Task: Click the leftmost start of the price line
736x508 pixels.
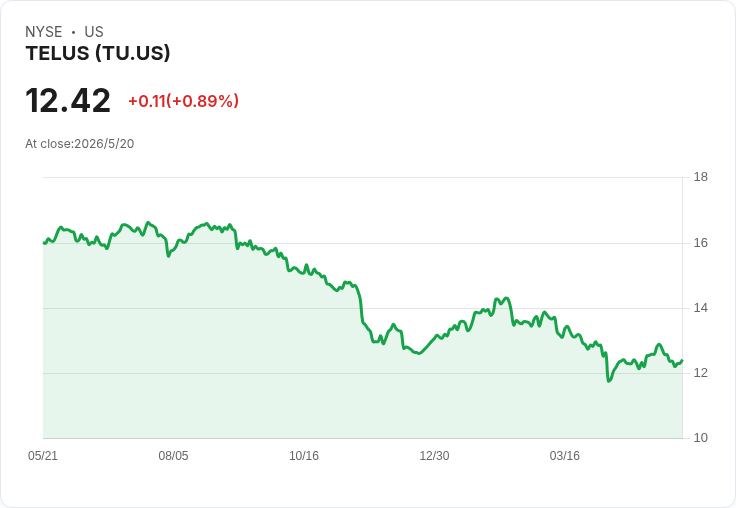Action: tap(44, 243)
